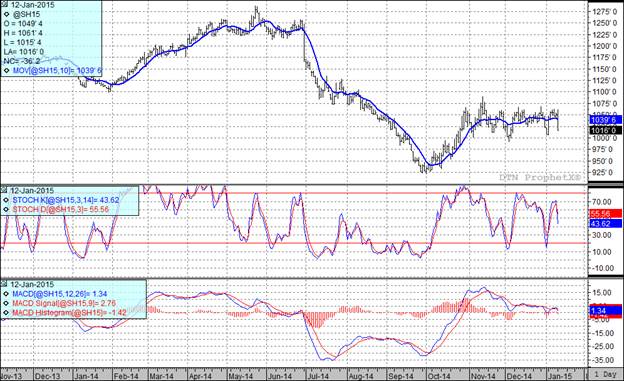The height and width of the screenshot is (381, 624).
Task: Click the Mar-14 date axis label
Action: coord(162,376)
